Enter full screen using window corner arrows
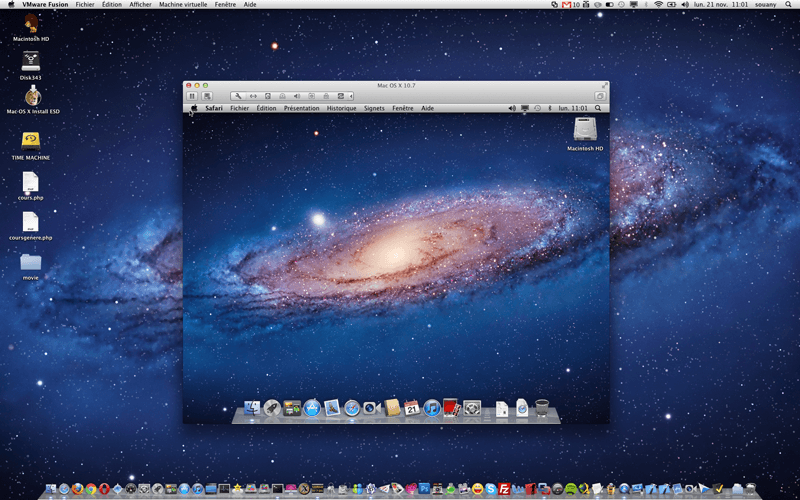800x500 pixels. click(x=605, y=85)
